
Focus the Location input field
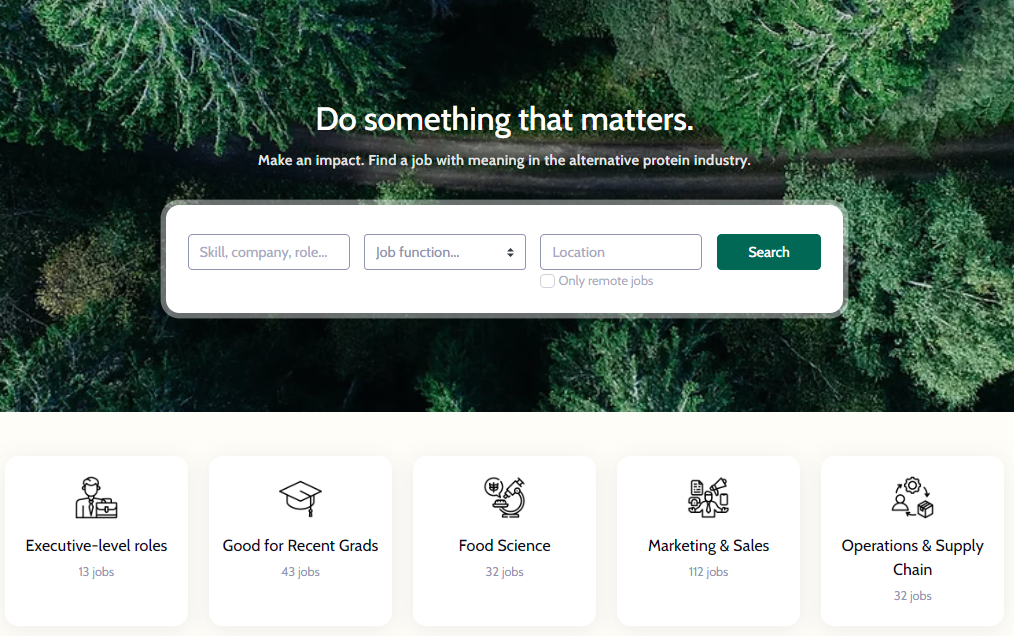[x=621, y=252]
